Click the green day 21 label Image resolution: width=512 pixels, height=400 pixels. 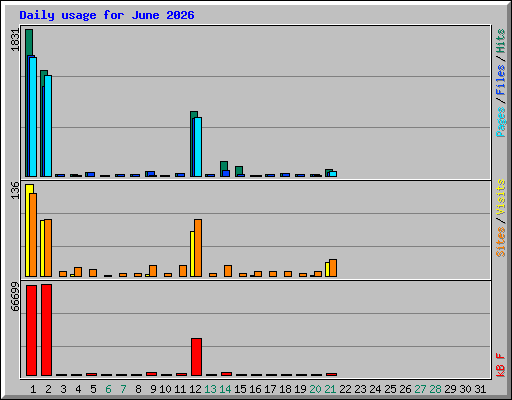pos(330,389)
